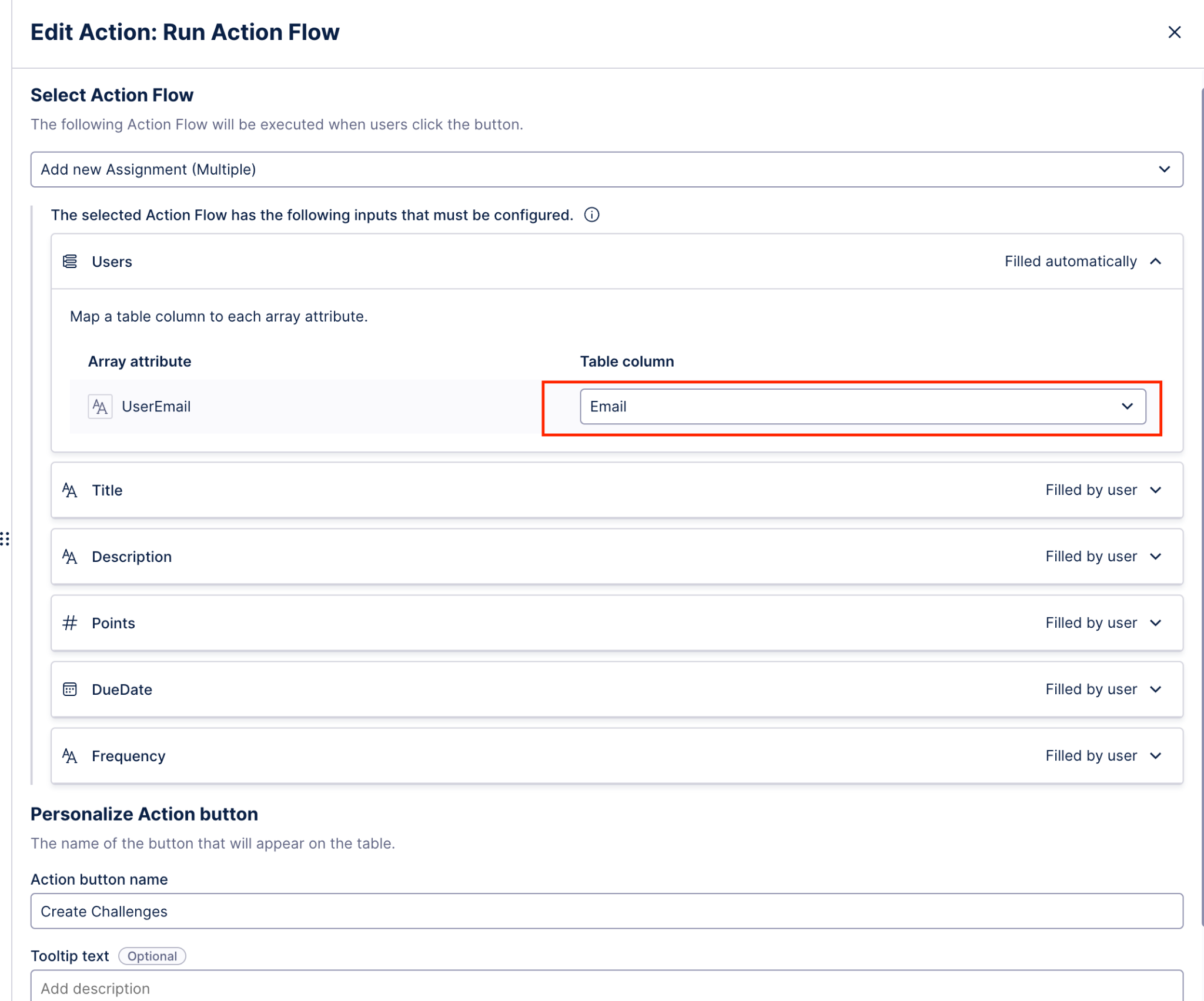
Task: Open the Select Action Flow dropdown
Action: (607, 169)
